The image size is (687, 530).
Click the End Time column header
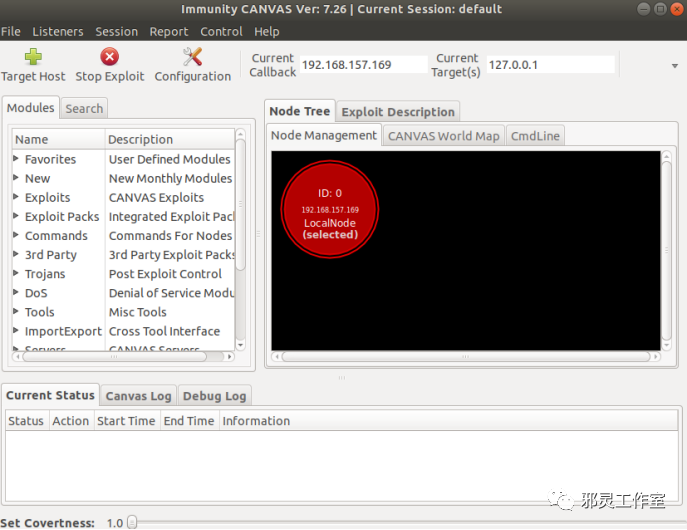[x=189, y=421]
